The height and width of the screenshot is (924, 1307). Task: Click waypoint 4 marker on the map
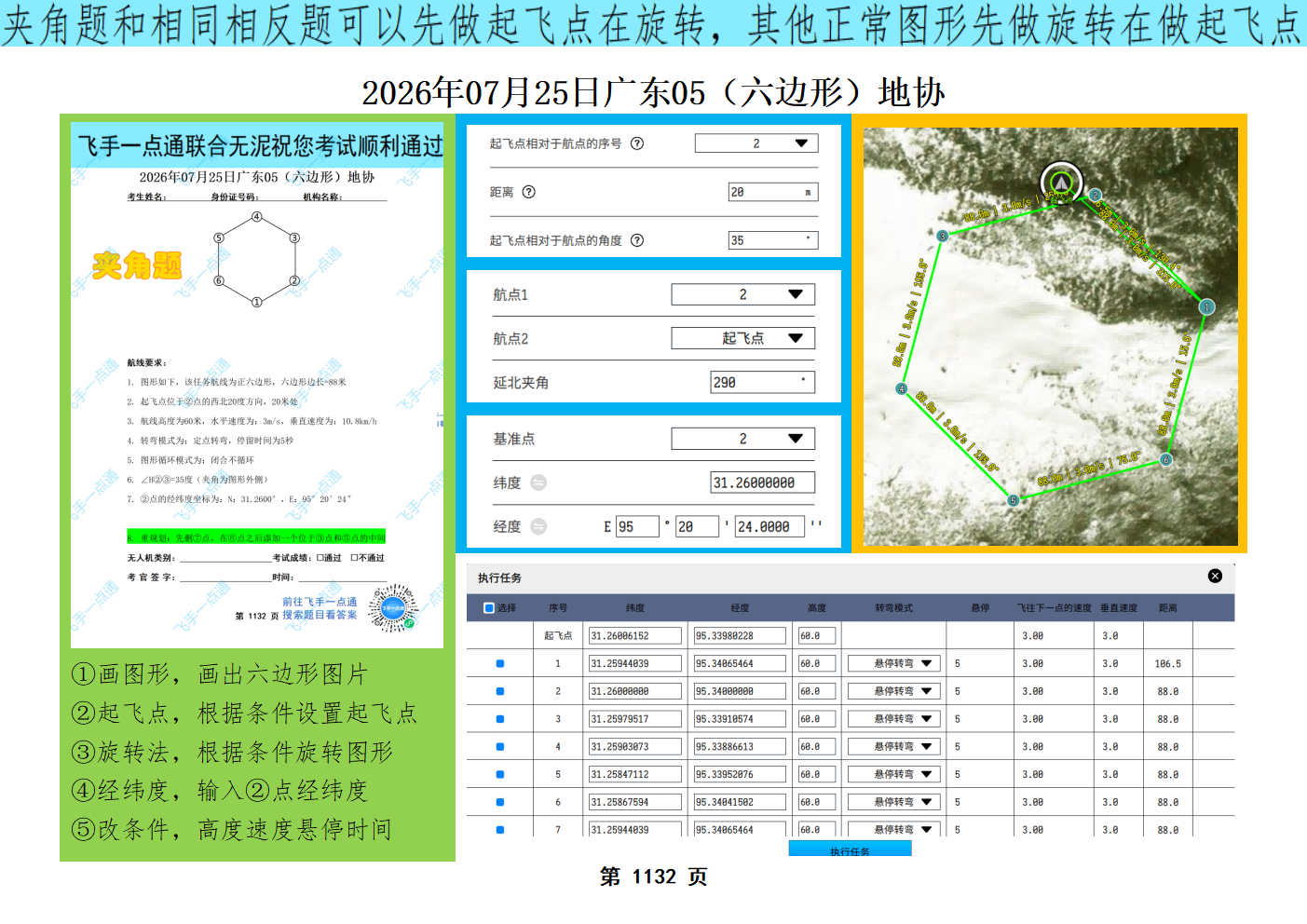[x=901, y=388]
